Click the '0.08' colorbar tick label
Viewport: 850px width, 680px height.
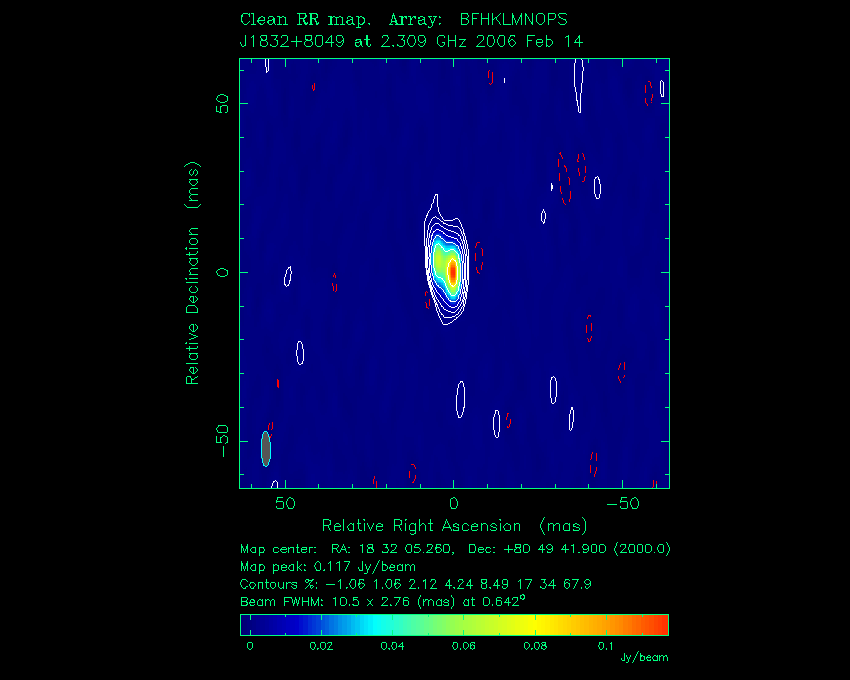tap(535, 646)
